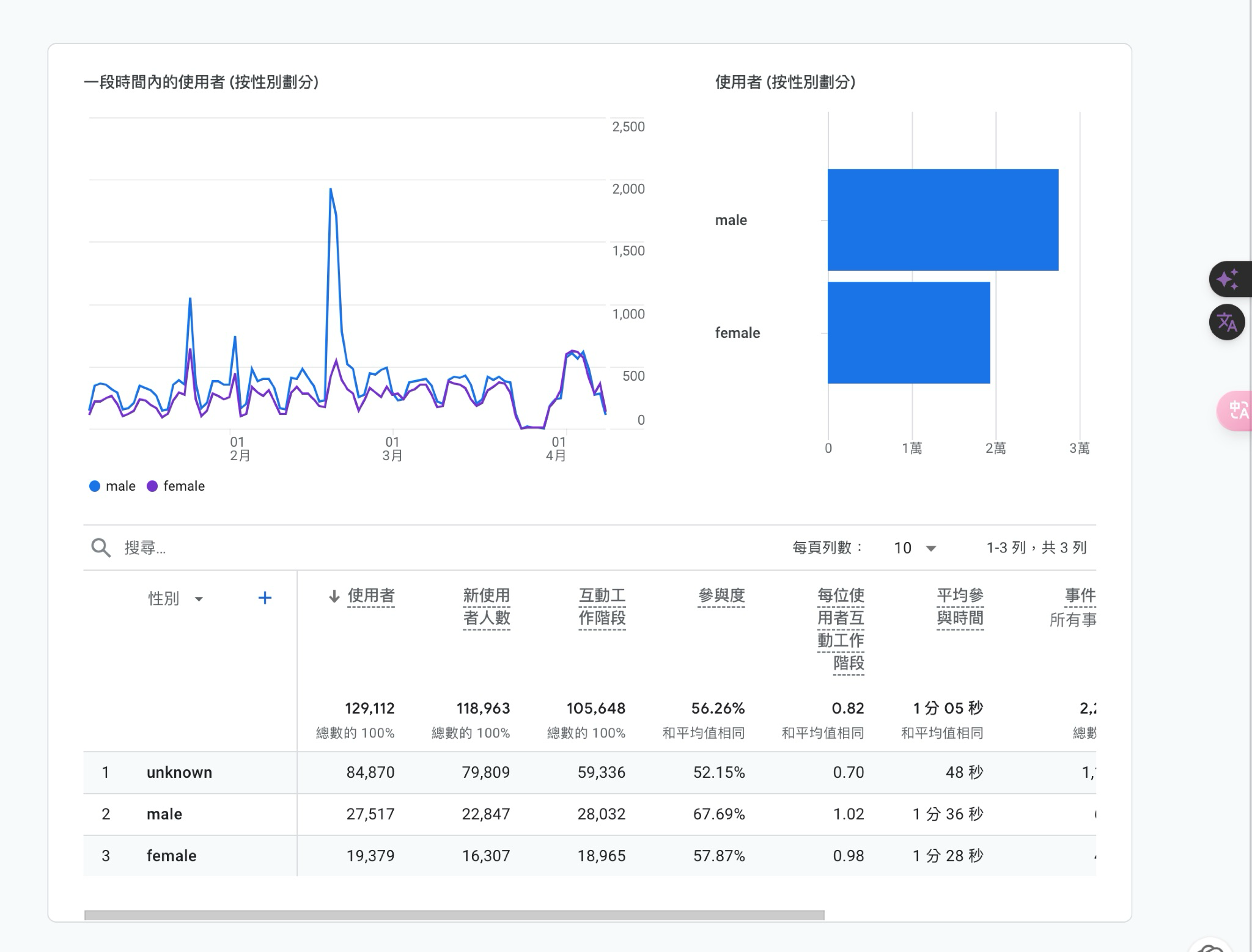Select the female row label in table
Image resolution: width=1252 pixels, height=952 pixels.
click(x=171, y=855)
